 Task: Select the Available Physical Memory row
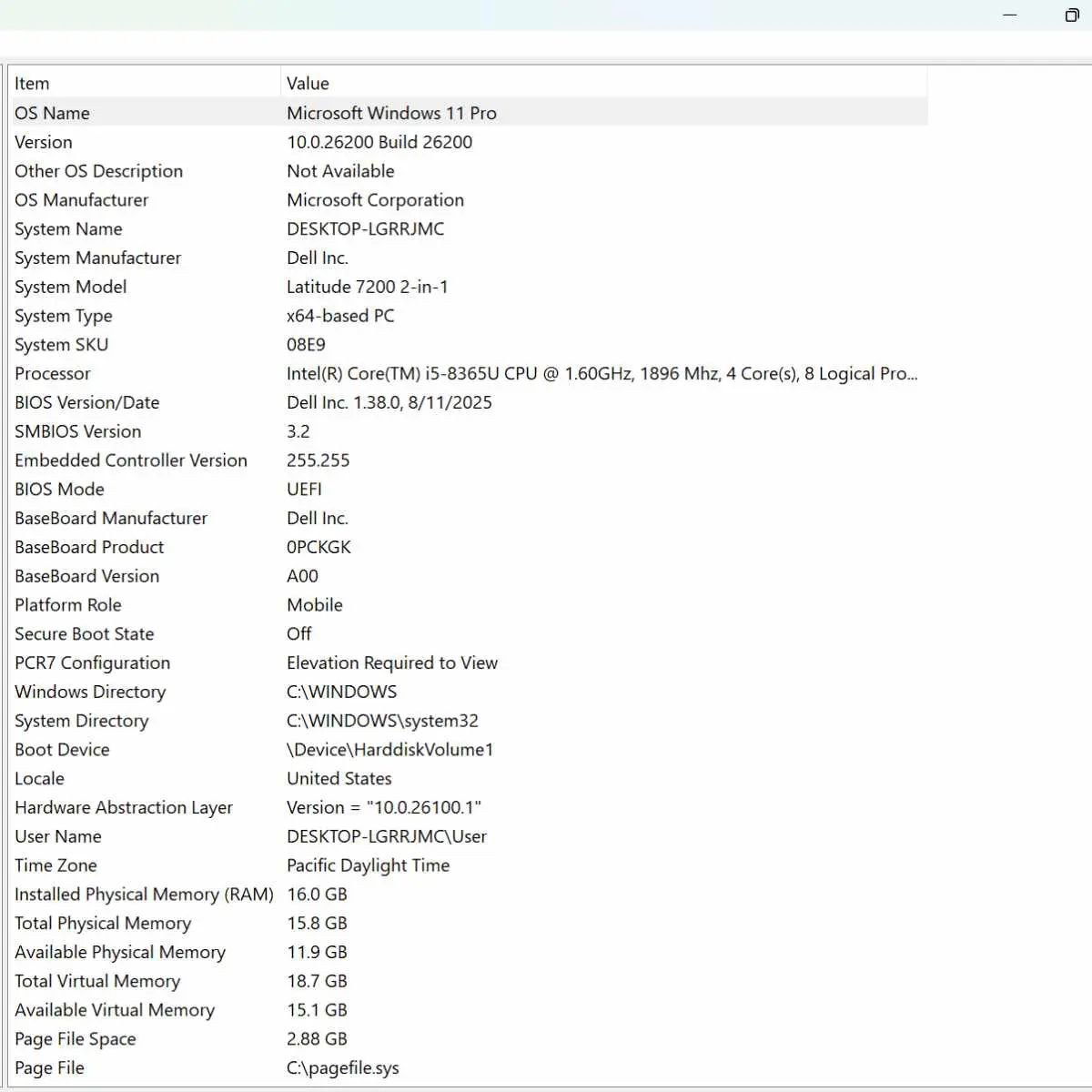pos(468,952)
